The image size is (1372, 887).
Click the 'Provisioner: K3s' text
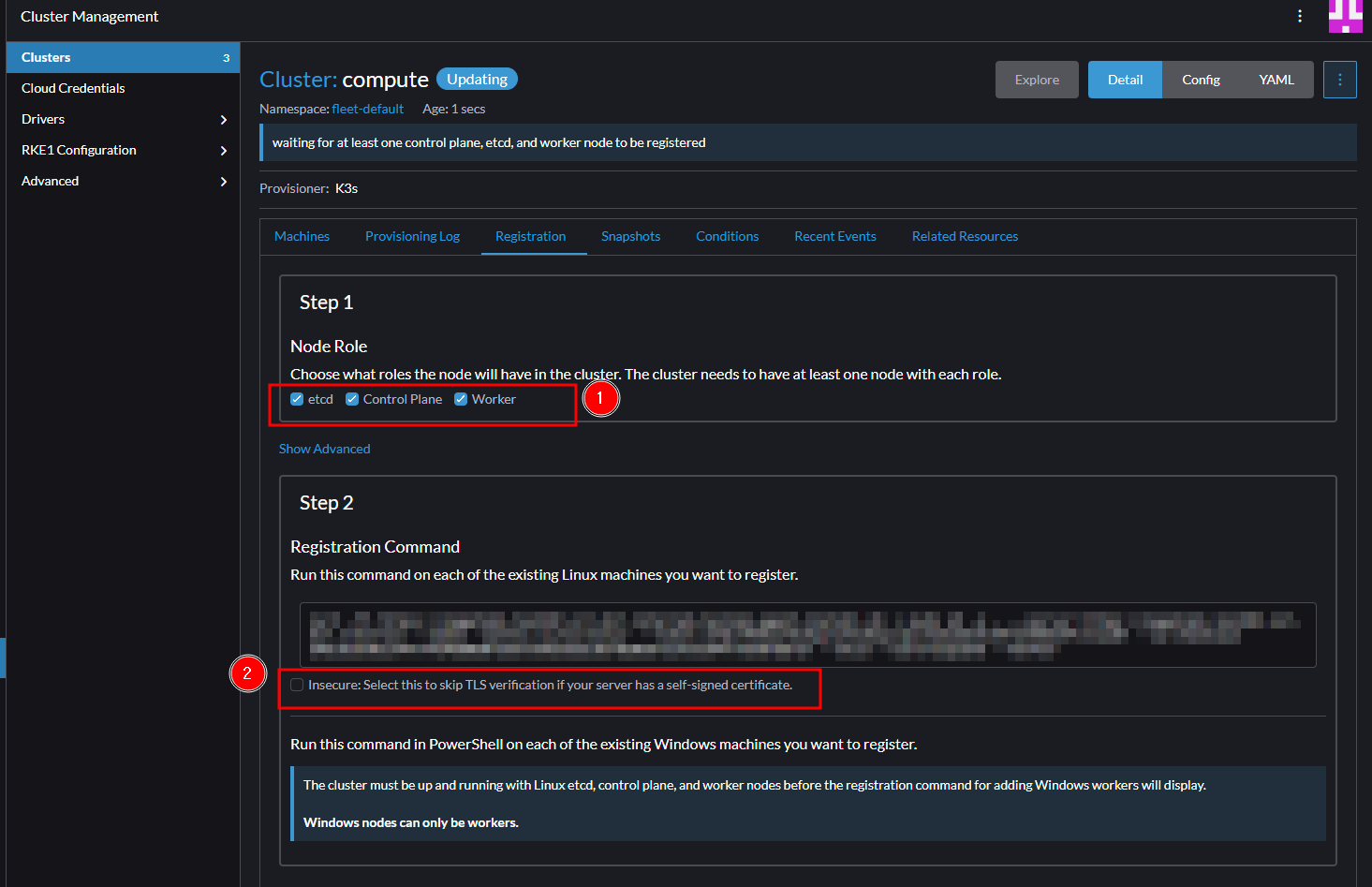[308, 188]
